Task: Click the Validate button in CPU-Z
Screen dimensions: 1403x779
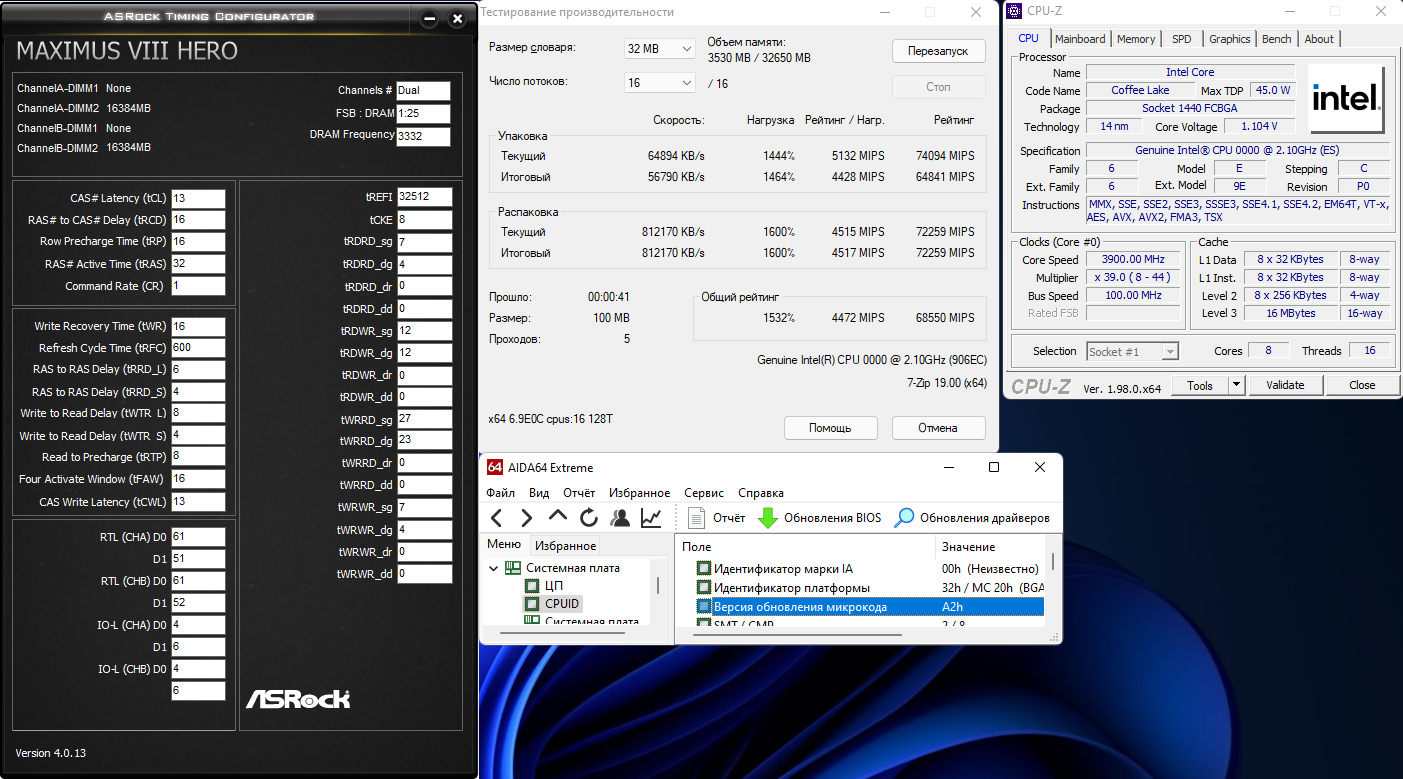Action: point(1285,385)
